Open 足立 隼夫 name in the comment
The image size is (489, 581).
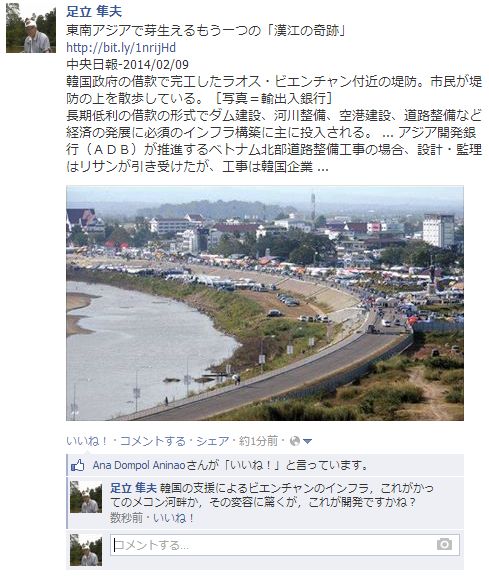tap(133, 488)
